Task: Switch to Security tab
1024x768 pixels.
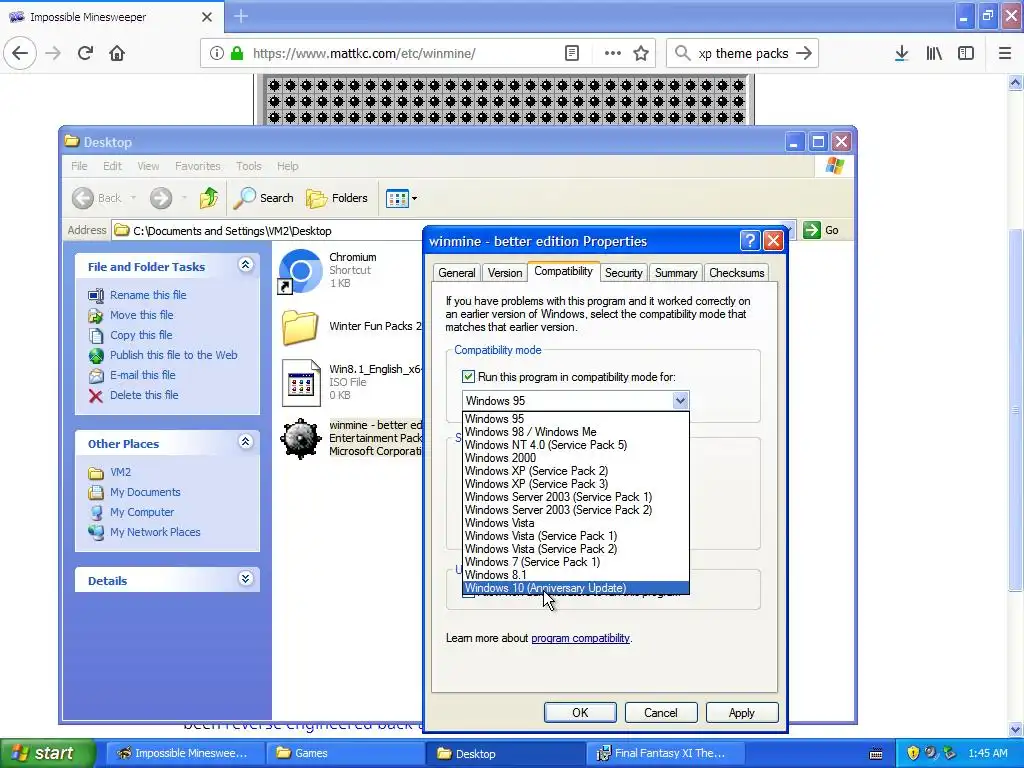Action: click(623, 273)
